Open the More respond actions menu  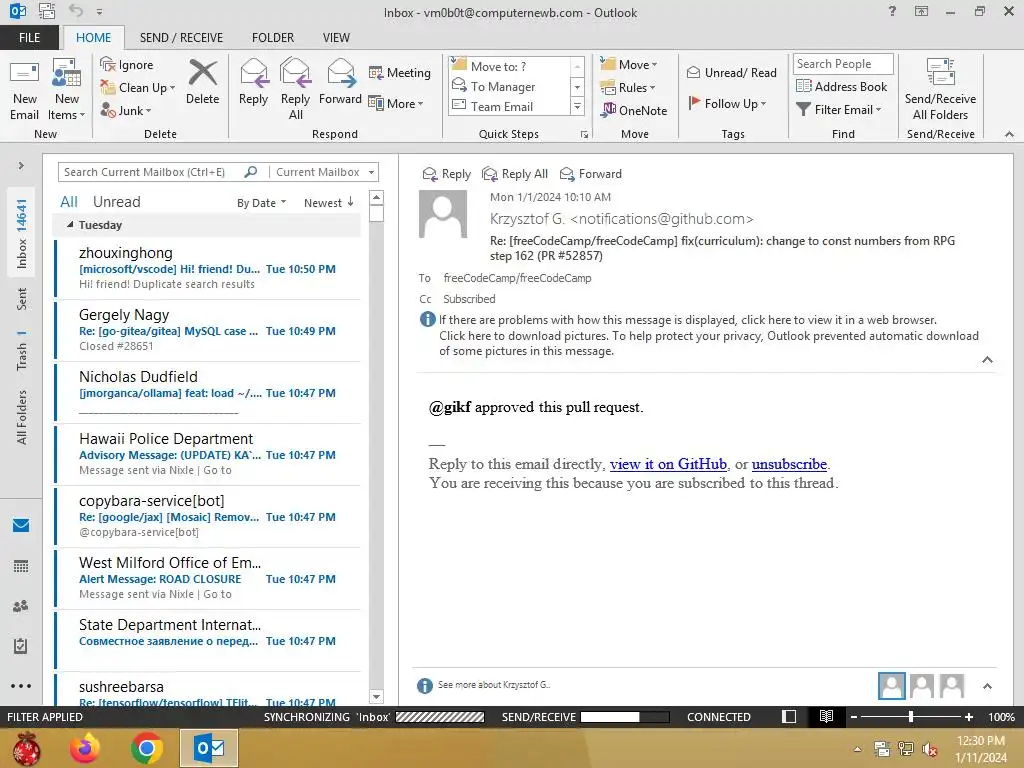[396, 103]
